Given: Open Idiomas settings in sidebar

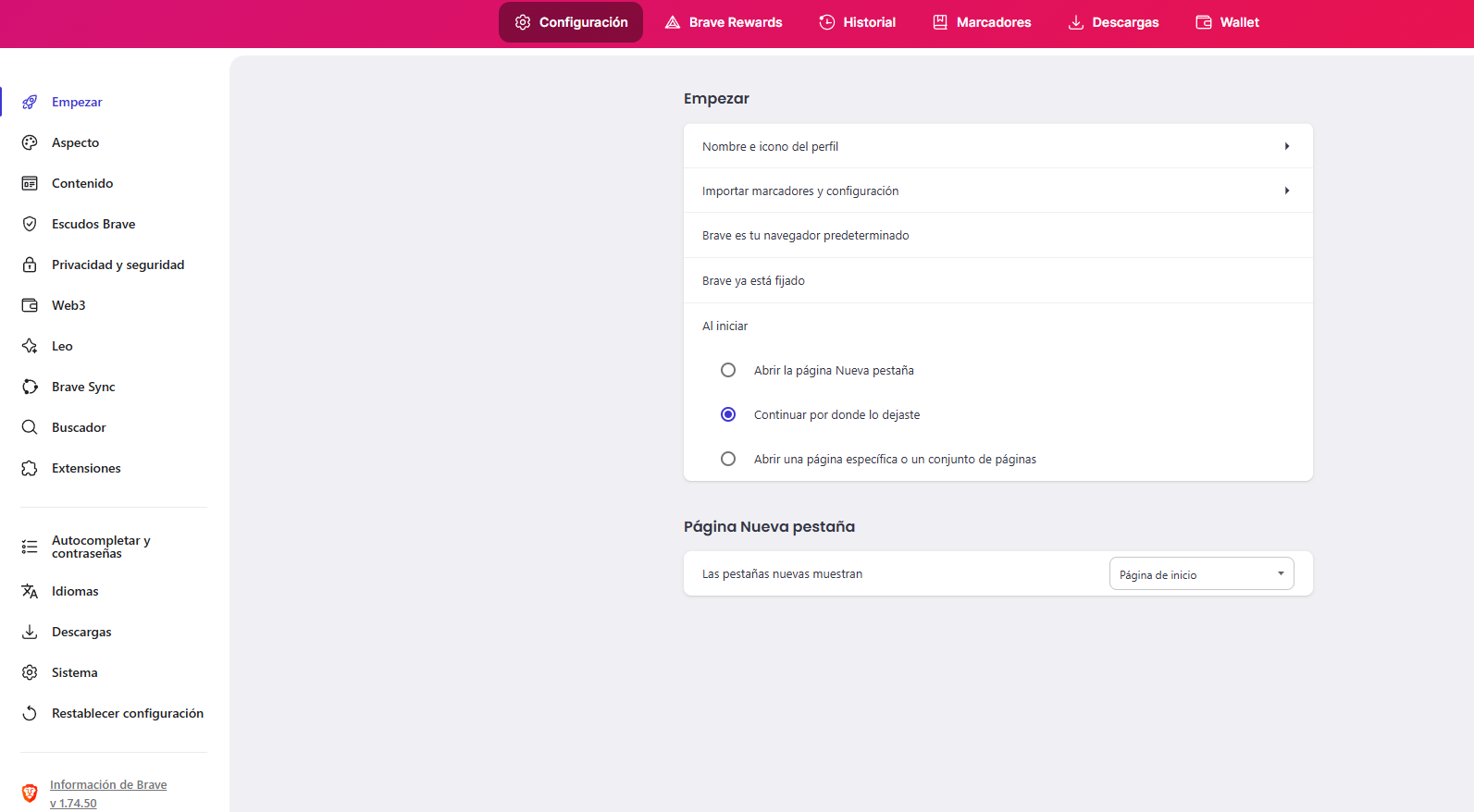Looking at the screenshot, I should (x=75, y=591).
